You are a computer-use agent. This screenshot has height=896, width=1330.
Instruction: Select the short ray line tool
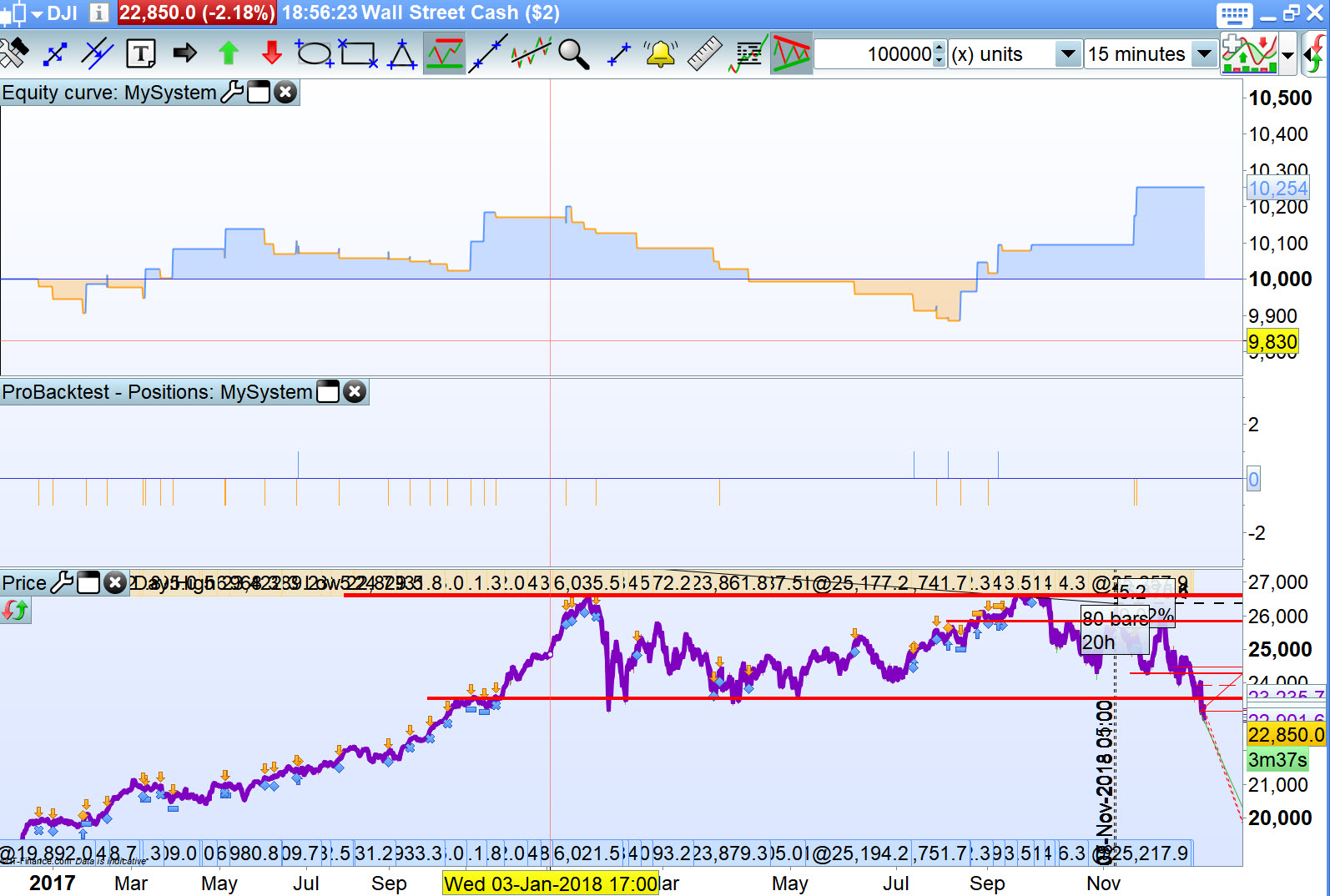point(618,54)
